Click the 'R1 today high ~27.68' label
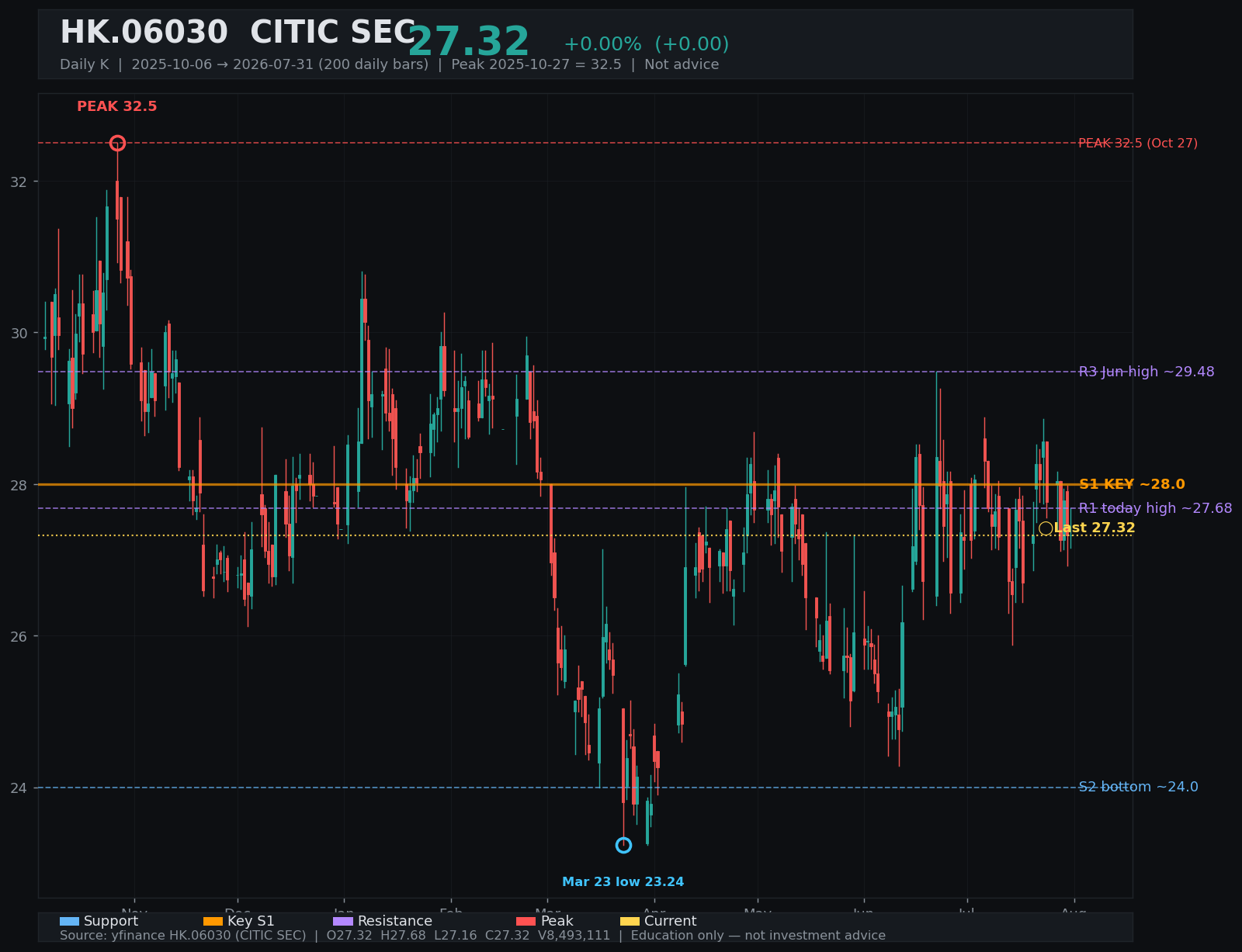The width and height of the screenshot is (1242, 952). pyautogui.click(x=1155, y=508)
